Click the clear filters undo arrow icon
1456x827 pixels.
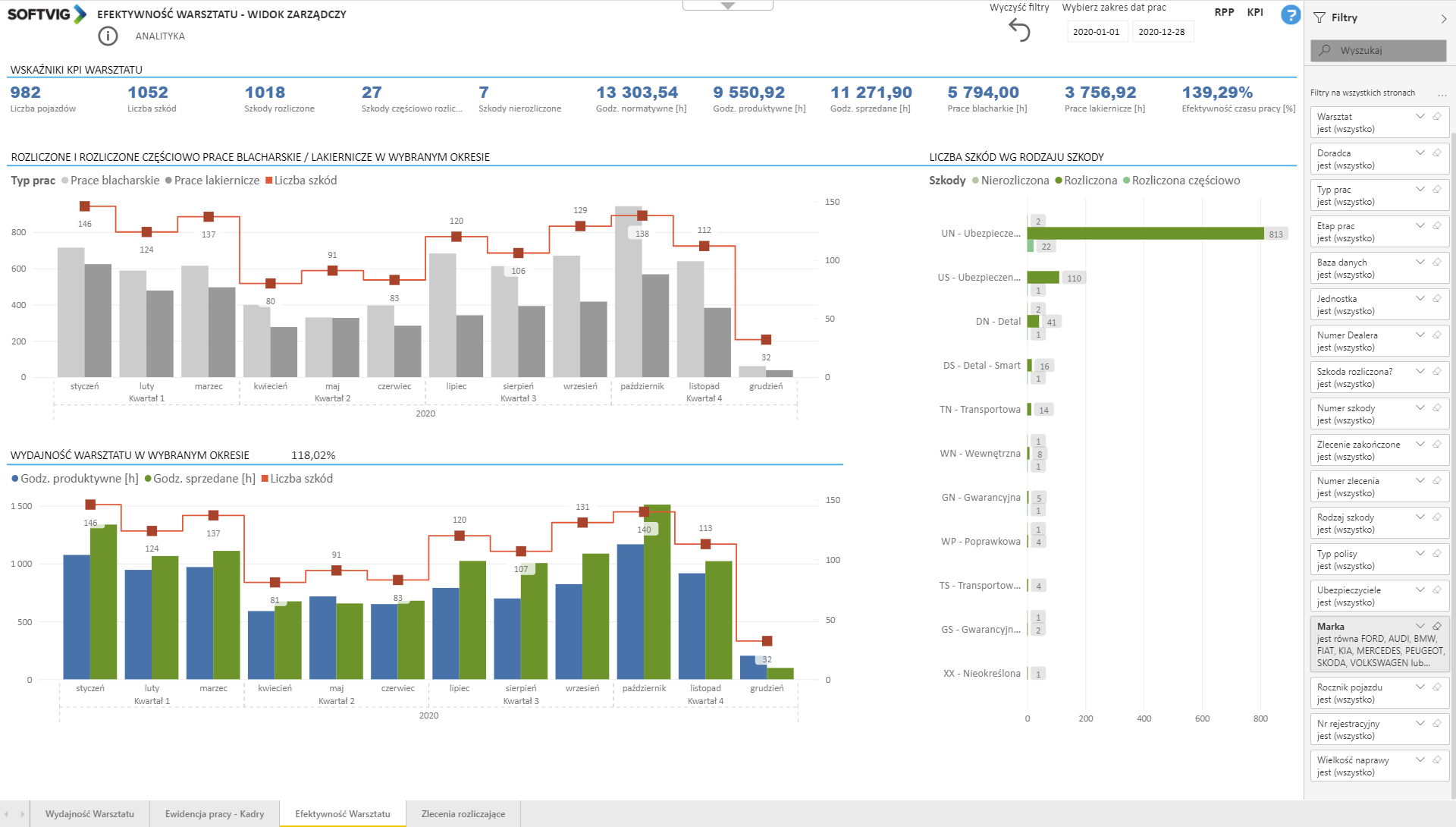tap(1019, 30)
